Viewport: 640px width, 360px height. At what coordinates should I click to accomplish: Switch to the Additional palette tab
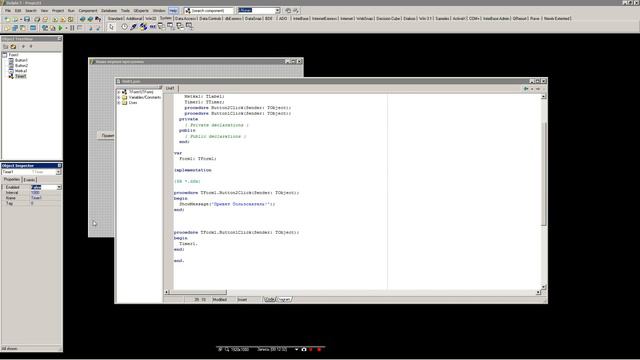point(134,19)
